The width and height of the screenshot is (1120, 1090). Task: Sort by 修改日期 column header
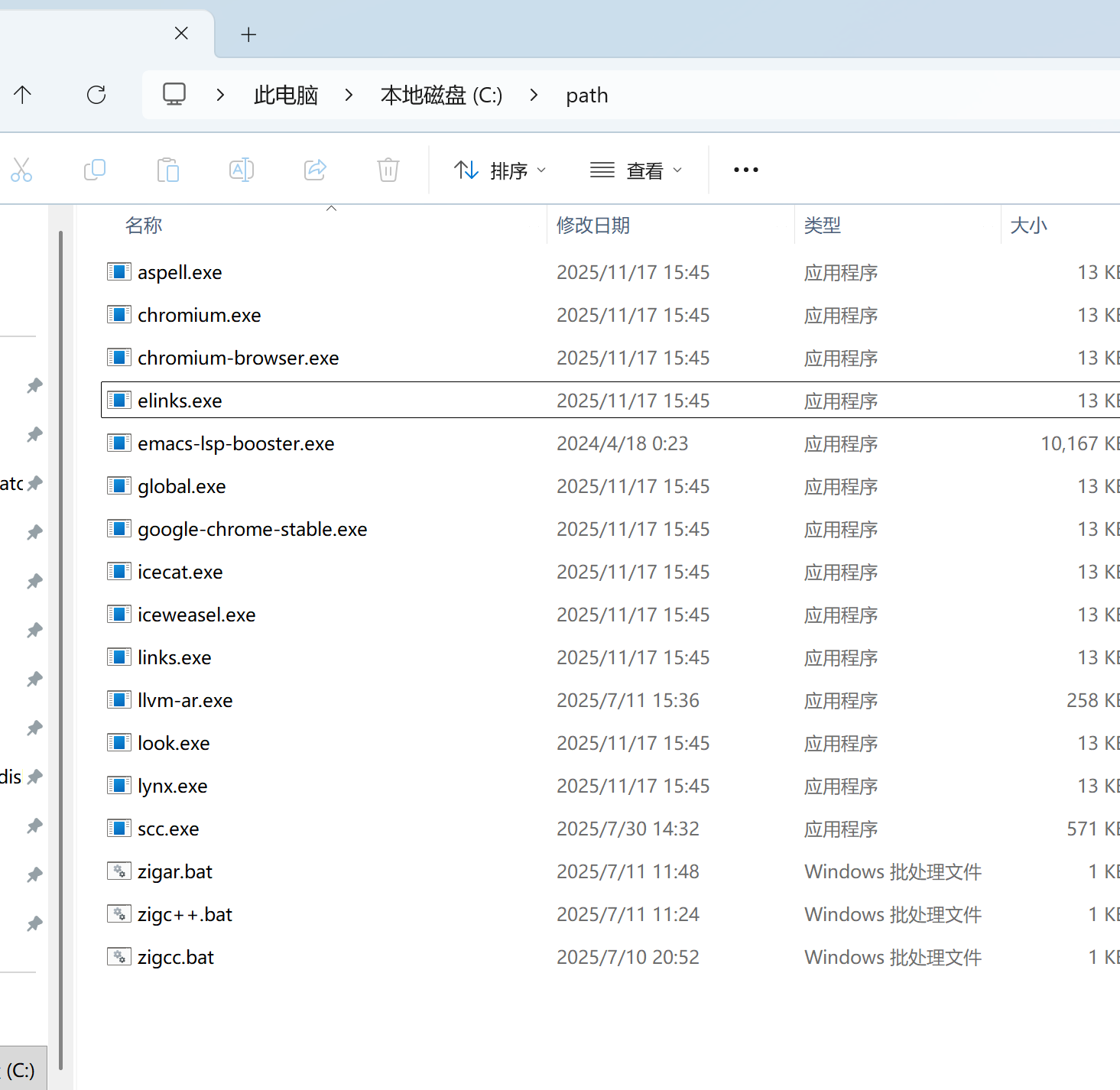click(x=593, y=225)
